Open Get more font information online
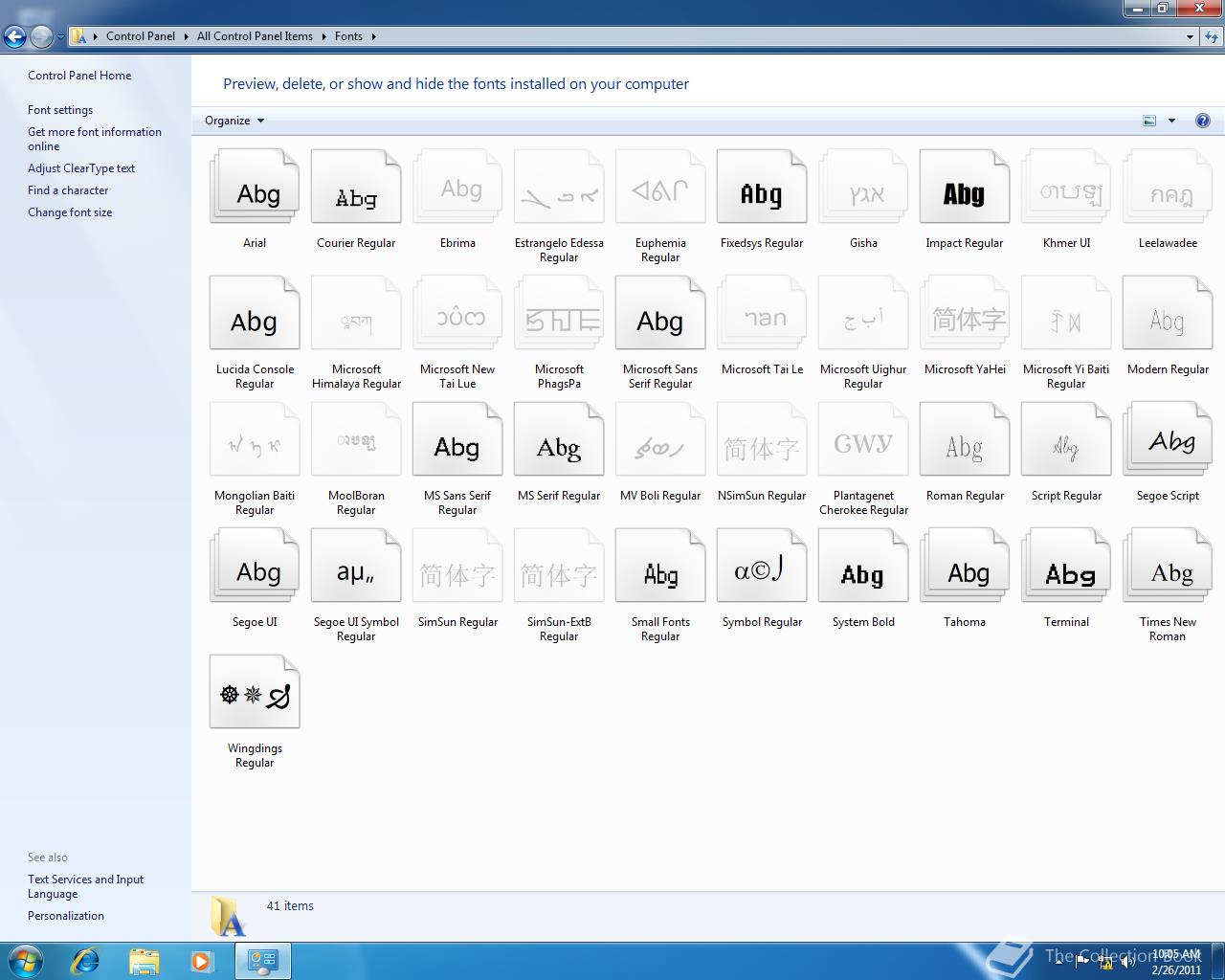Screen dimensions: 1225x980 [95, 139]
